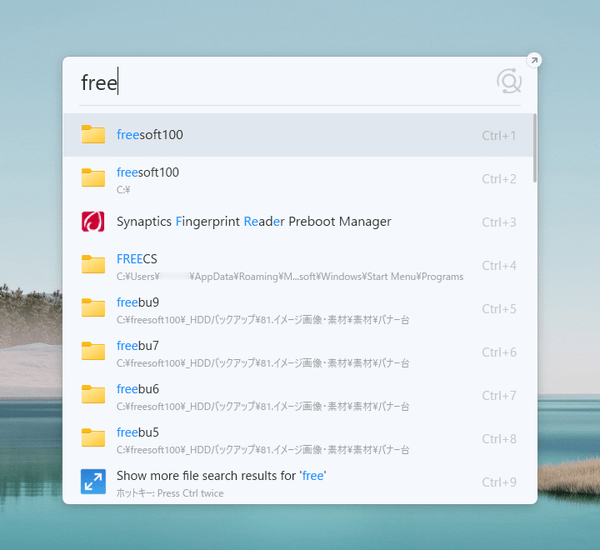
Task: Click the Ctrl+9 shortcut label
Action: coord(499,482)
